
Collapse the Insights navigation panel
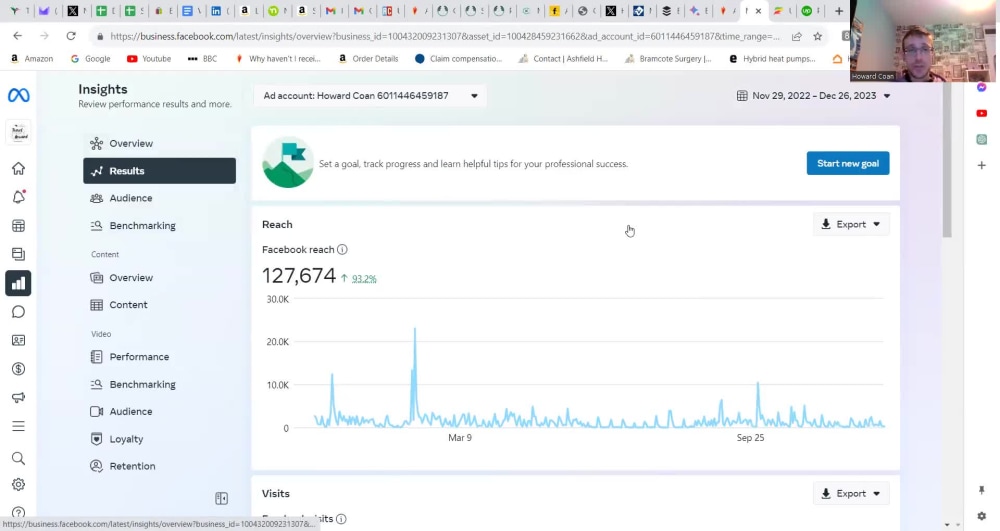[221, 498]
